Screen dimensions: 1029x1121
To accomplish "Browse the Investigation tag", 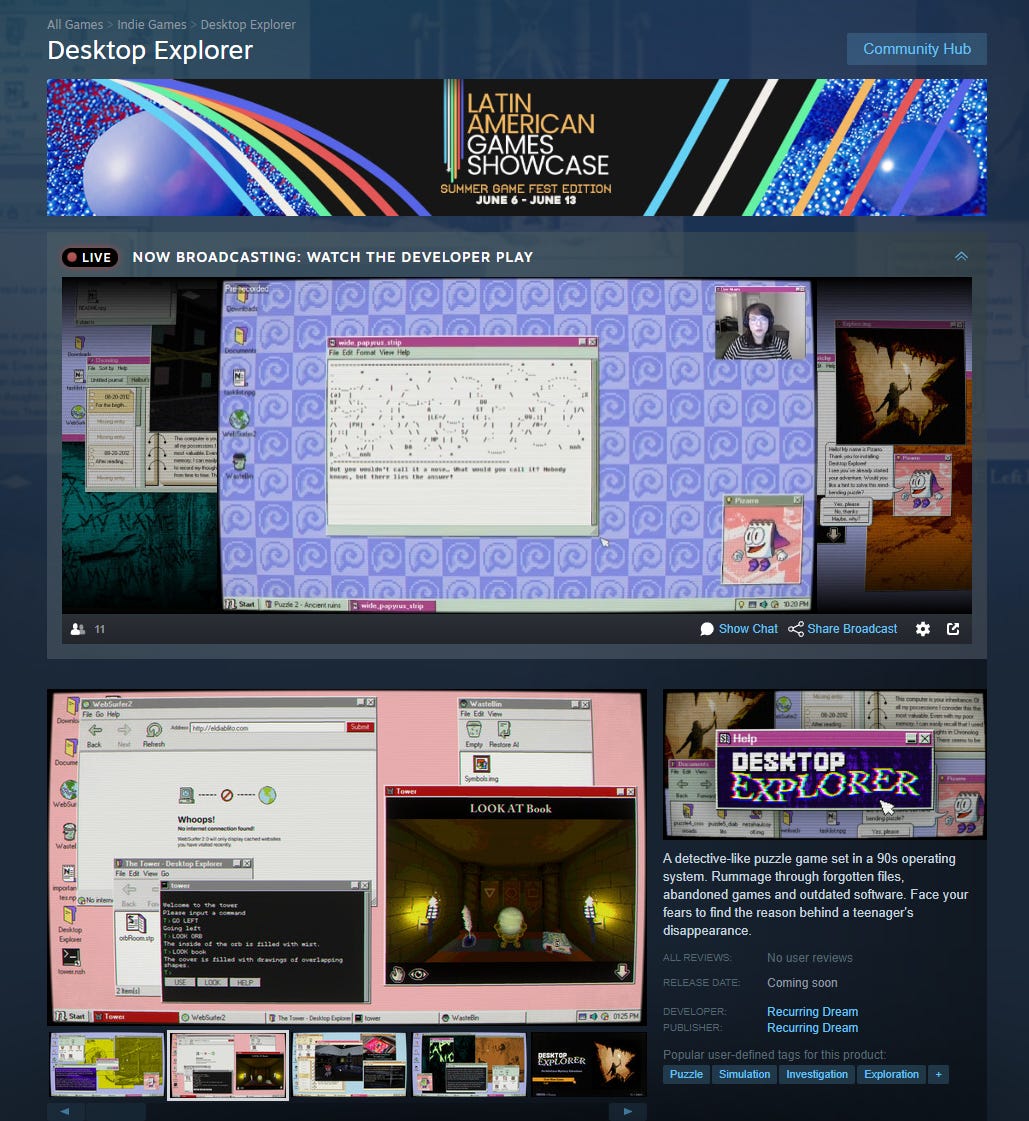I will (x=817, y=1075).
